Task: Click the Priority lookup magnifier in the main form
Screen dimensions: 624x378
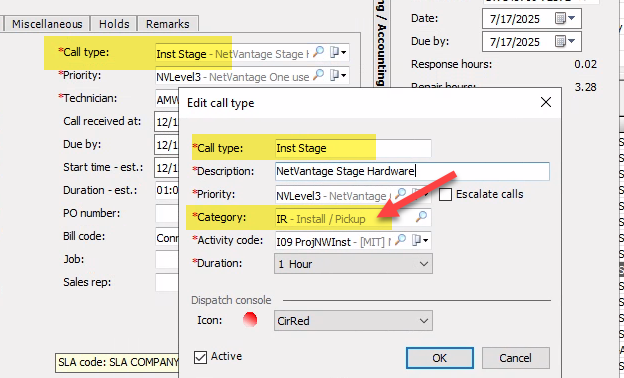Action: pyautogui.click(x=318, y=75)
